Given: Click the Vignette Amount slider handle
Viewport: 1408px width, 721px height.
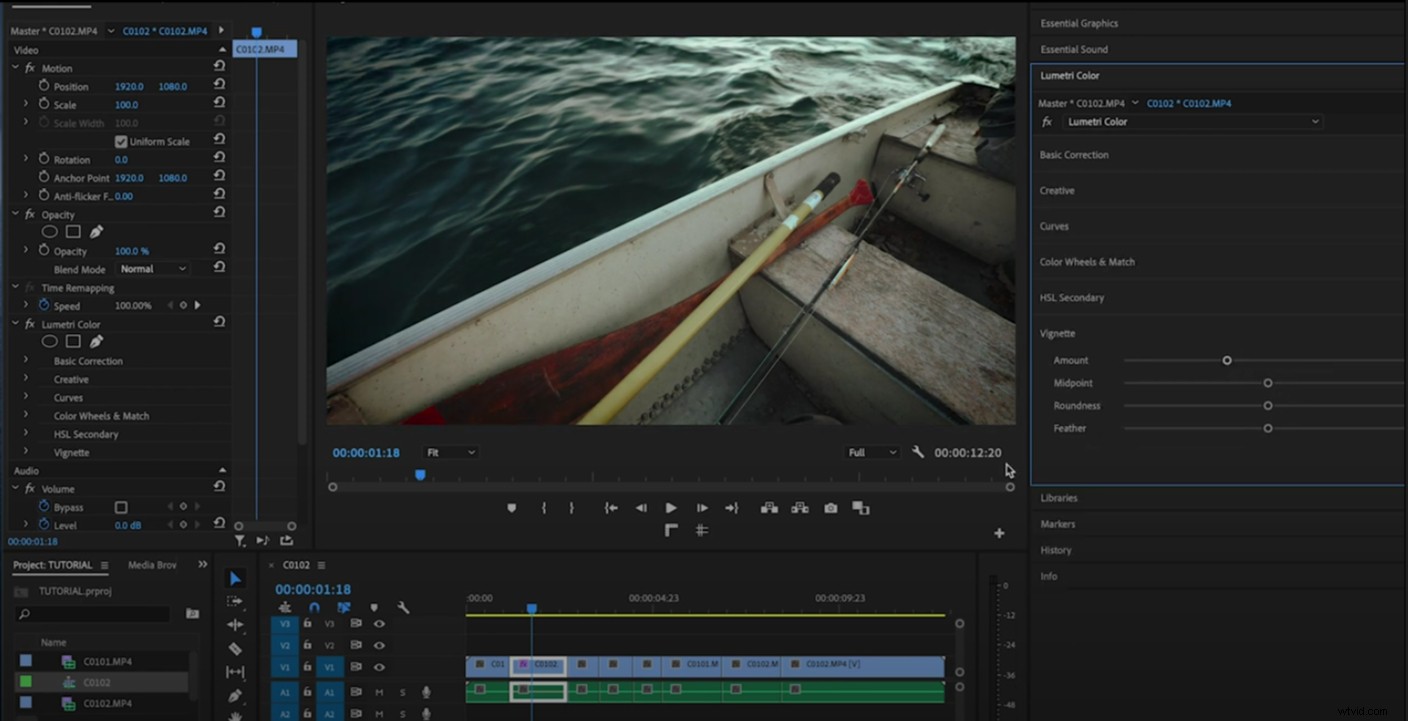Looking at the screenshot, I should click(x=1227, y=360).
